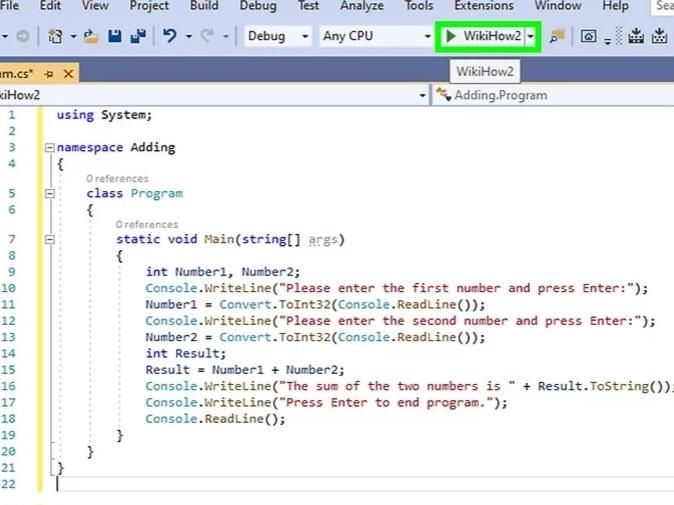
Task: Save the current file with the floppy icon
Action: tap(116, 36)
